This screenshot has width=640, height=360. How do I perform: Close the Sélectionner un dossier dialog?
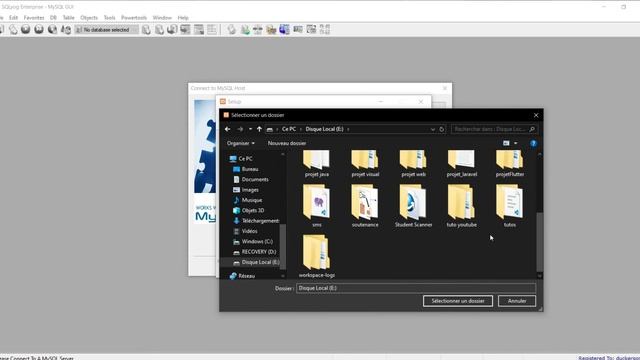[x=536, y=116]
